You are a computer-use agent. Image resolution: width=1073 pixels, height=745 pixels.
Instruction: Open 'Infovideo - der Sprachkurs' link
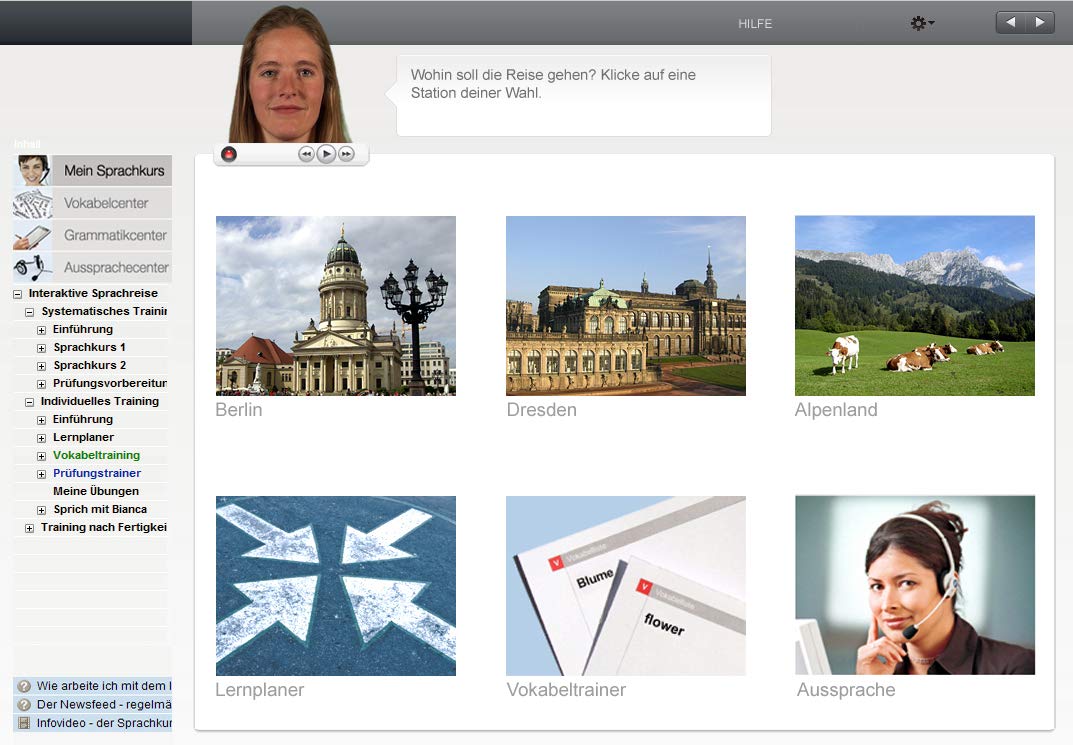click(104, 722)
